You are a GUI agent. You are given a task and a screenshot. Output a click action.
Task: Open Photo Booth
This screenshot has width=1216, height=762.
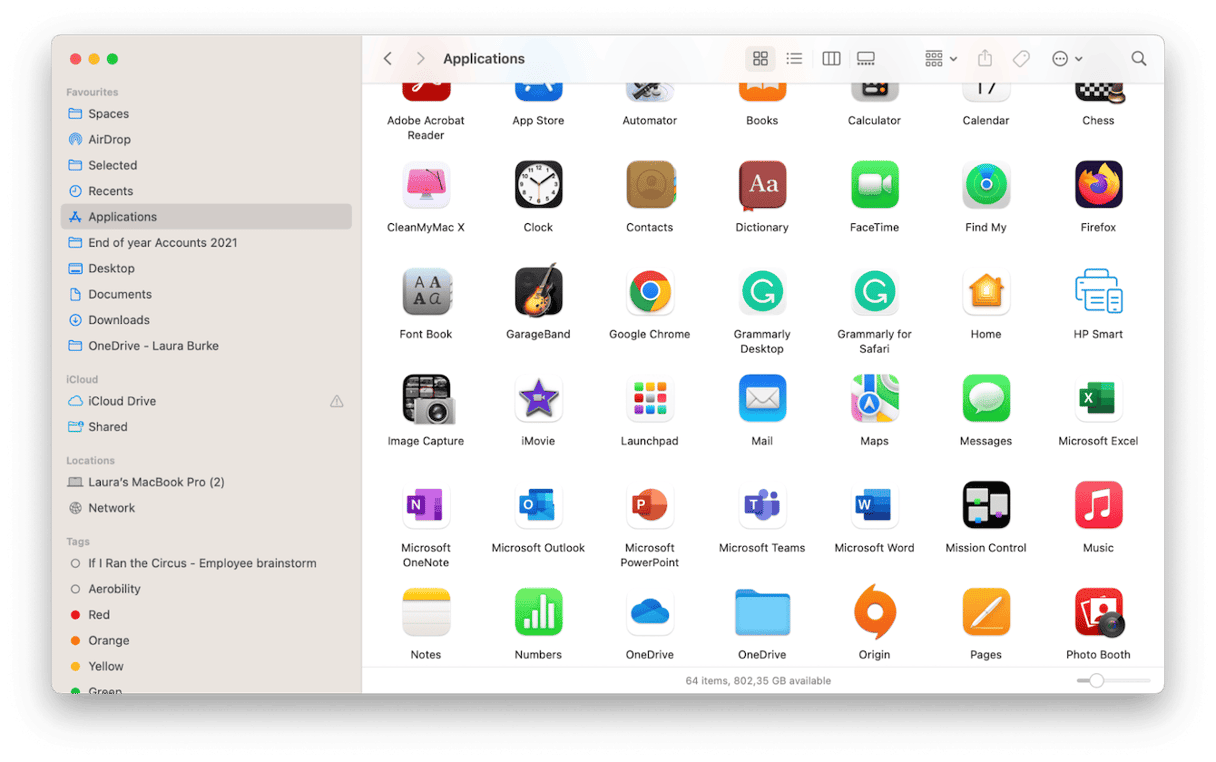pyautogui.click(x=1098, y=612)
